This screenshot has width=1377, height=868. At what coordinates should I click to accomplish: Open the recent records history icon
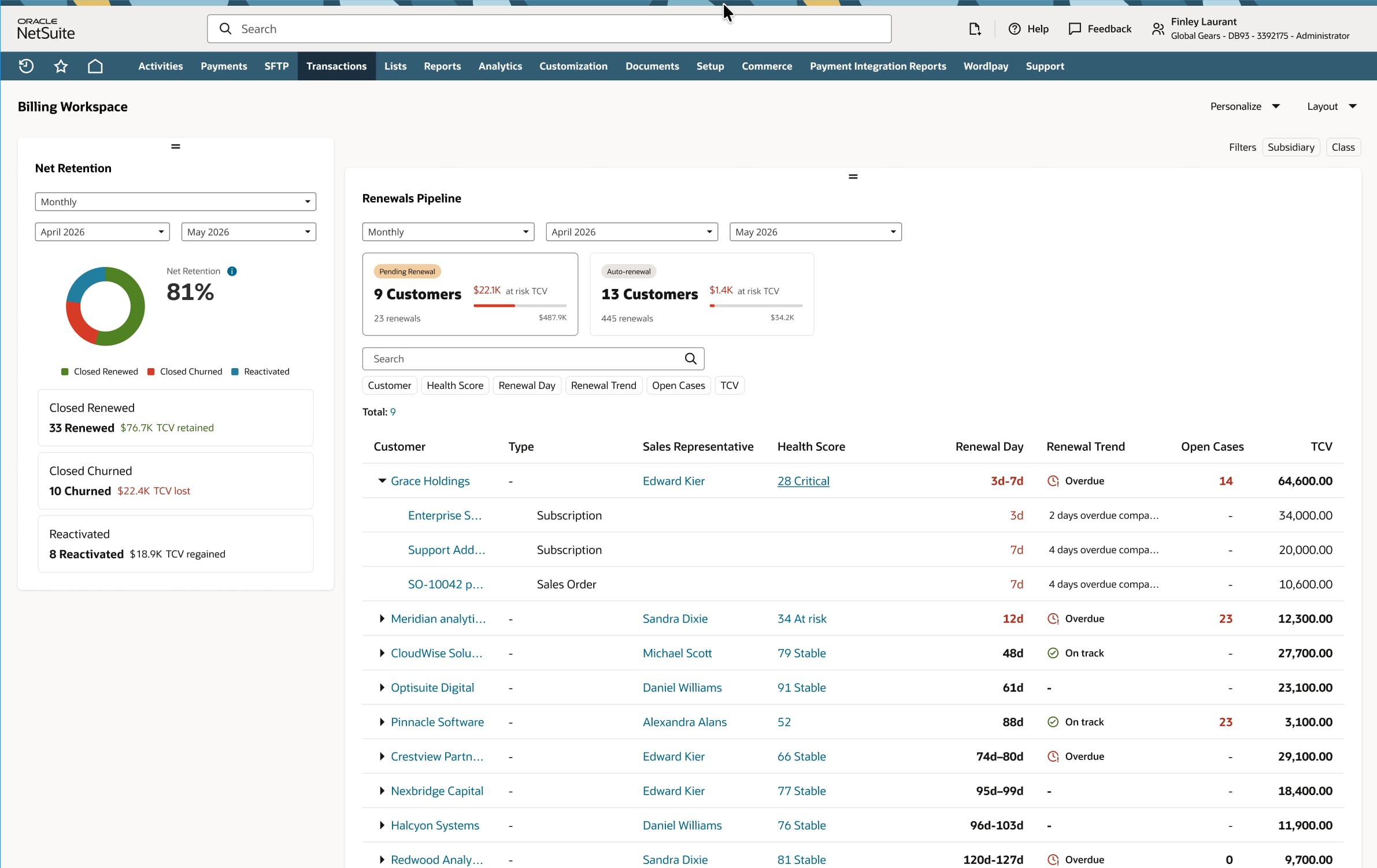tap(26, 66)
